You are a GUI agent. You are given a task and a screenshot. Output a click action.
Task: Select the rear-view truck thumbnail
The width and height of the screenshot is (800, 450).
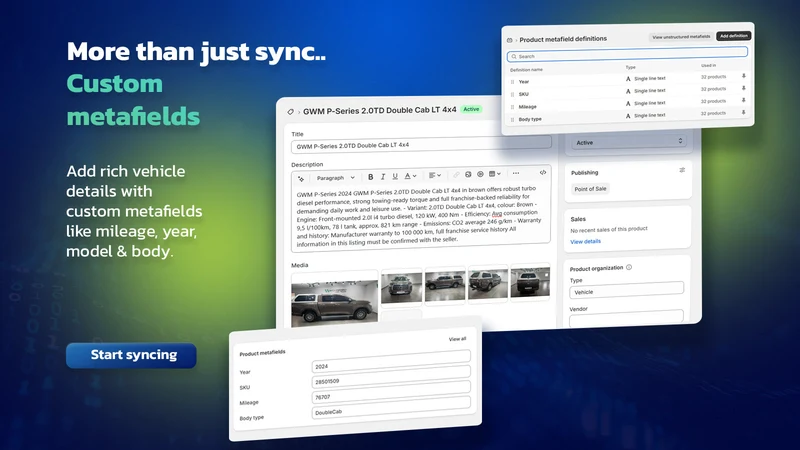coord(530,281)
